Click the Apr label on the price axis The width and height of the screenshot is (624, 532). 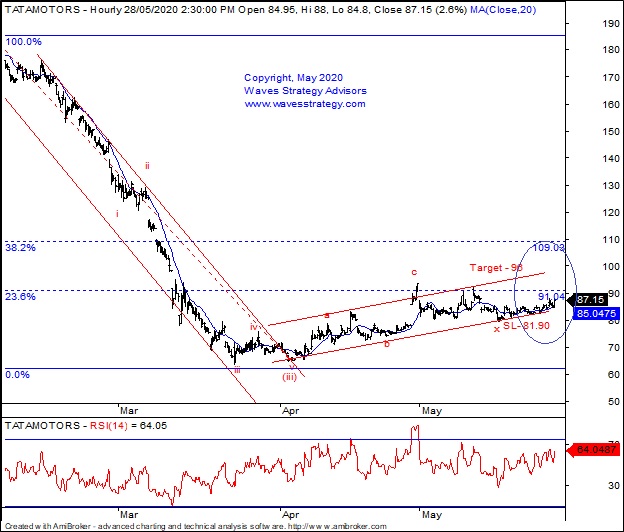(x=291, y=411)
